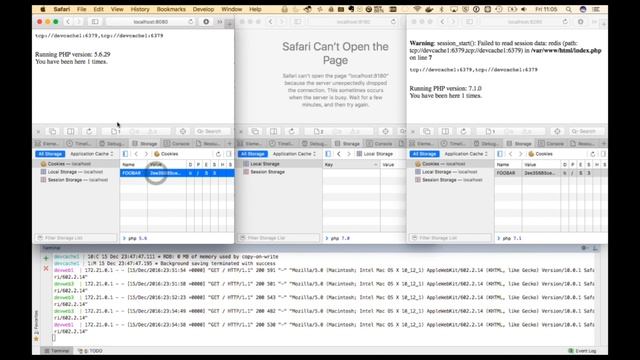Click console prompt showing php 7.1
The image size is (640, 360).
point(551,238)
